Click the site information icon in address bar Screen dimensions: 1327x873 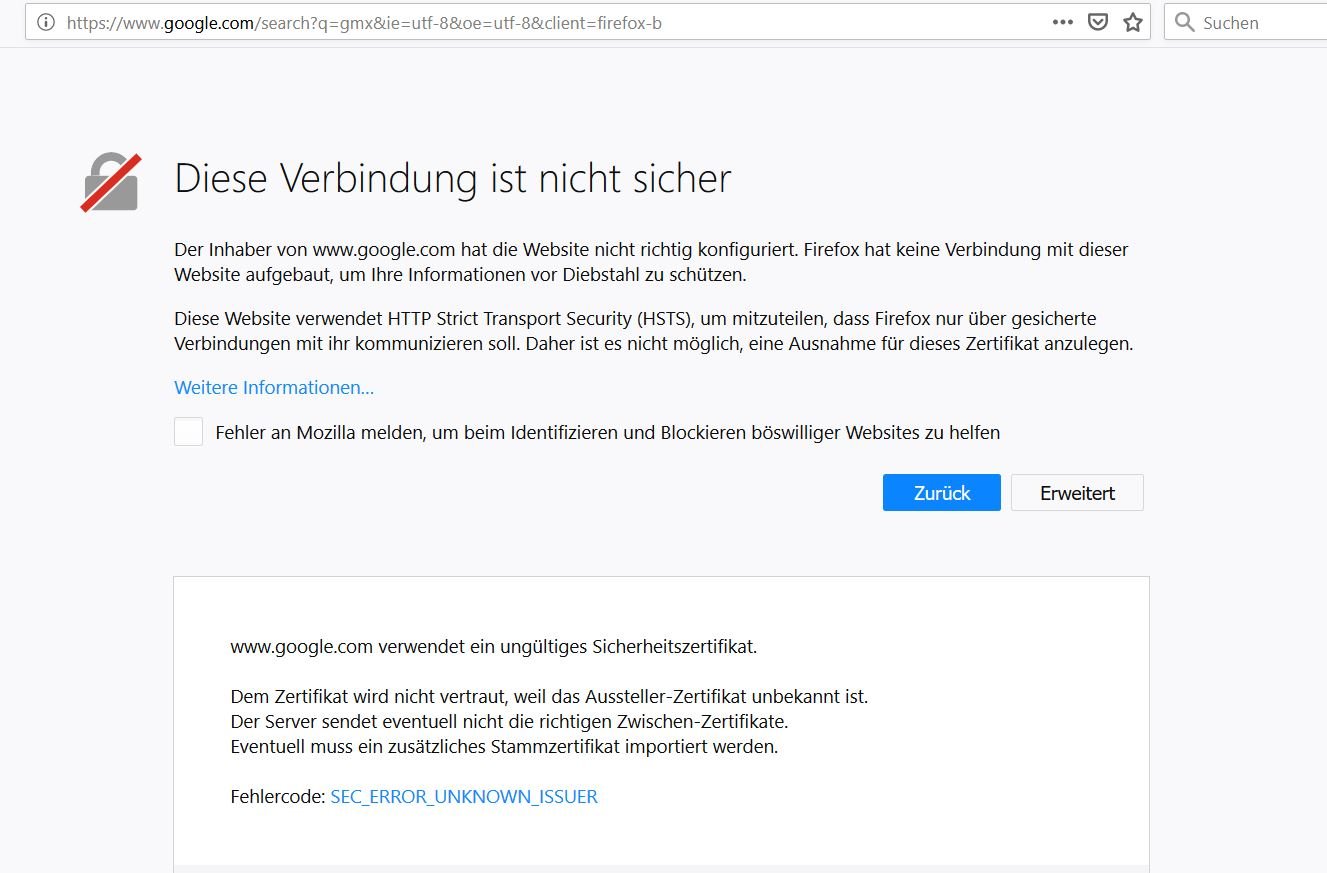point(45,22)
